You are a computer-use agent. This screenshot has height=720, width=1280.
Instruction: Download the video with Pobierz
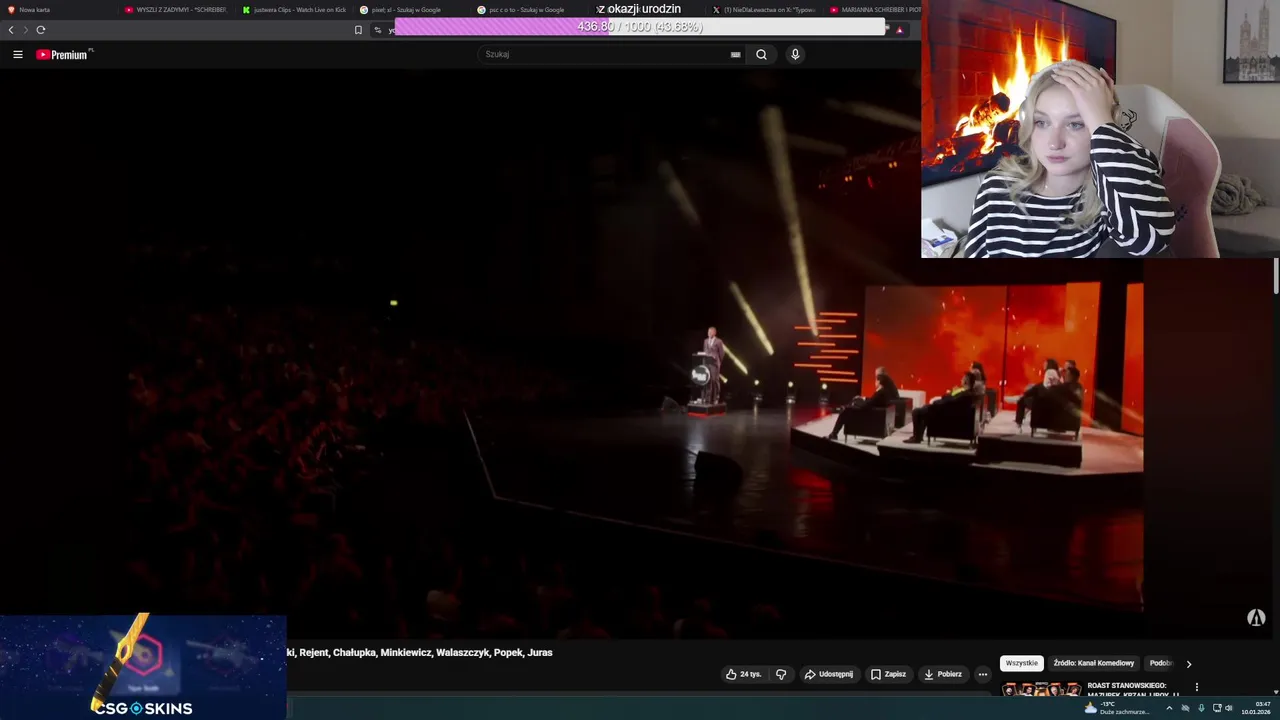(x=943, y=674)
